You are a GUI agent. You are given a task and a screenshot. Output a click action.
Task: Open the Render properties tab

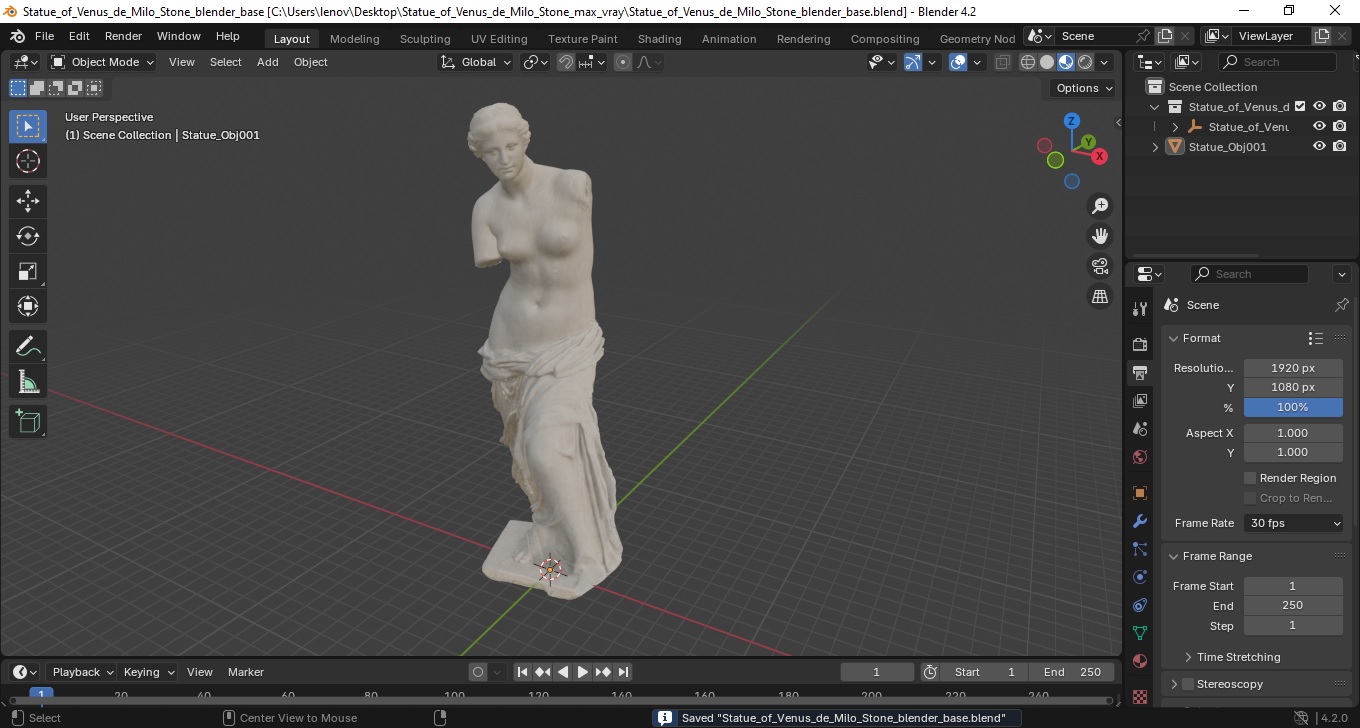point(1140,344)
